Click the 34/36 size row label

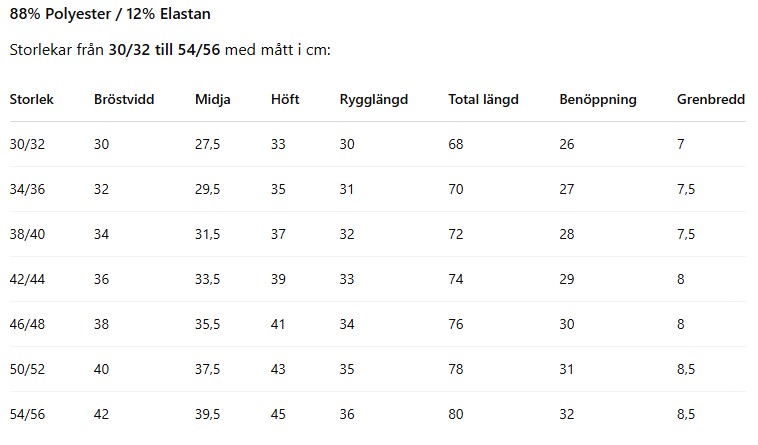click(28, 189)
